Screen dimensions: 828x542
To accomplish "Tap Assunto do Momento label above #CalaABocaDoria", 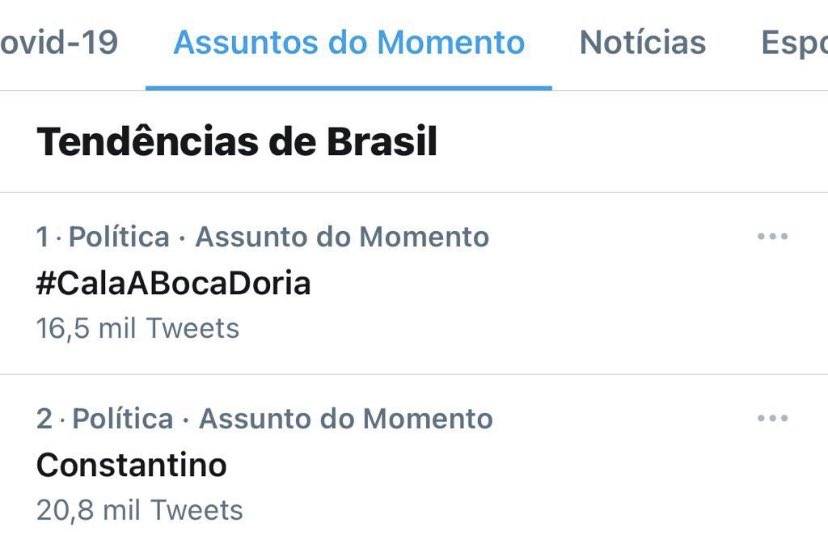I will pyautogui.click(x=342, y=237).
